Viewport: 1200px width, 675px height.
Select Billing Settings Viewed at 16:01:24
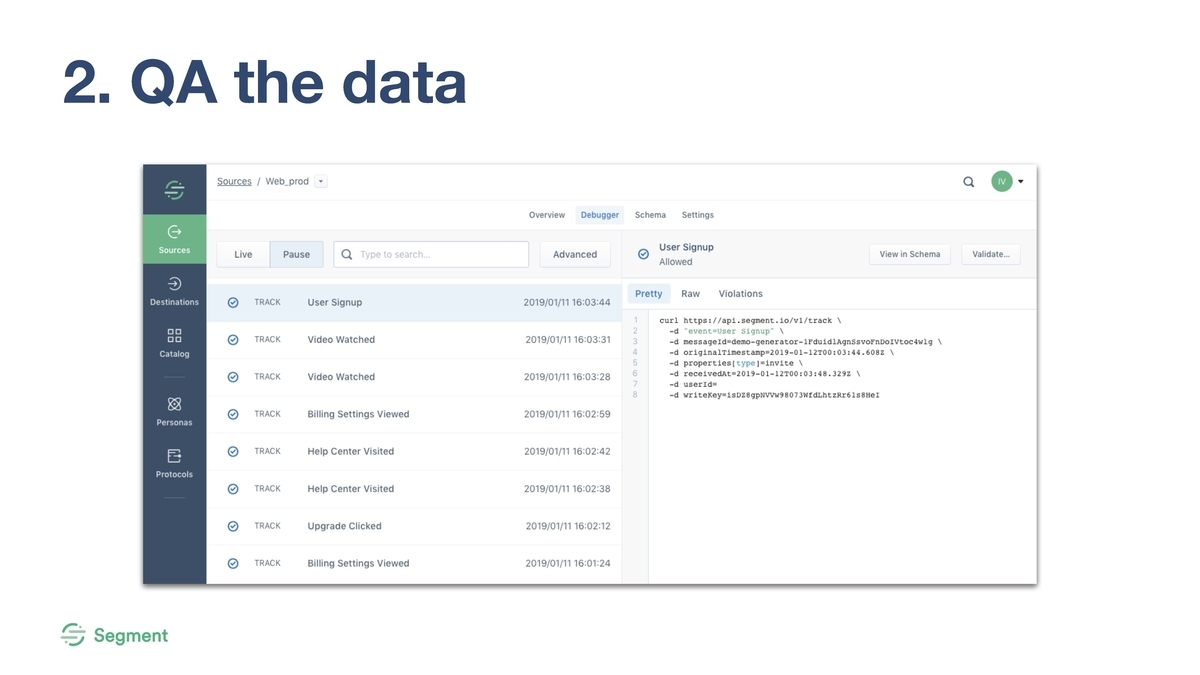(358, 563)
